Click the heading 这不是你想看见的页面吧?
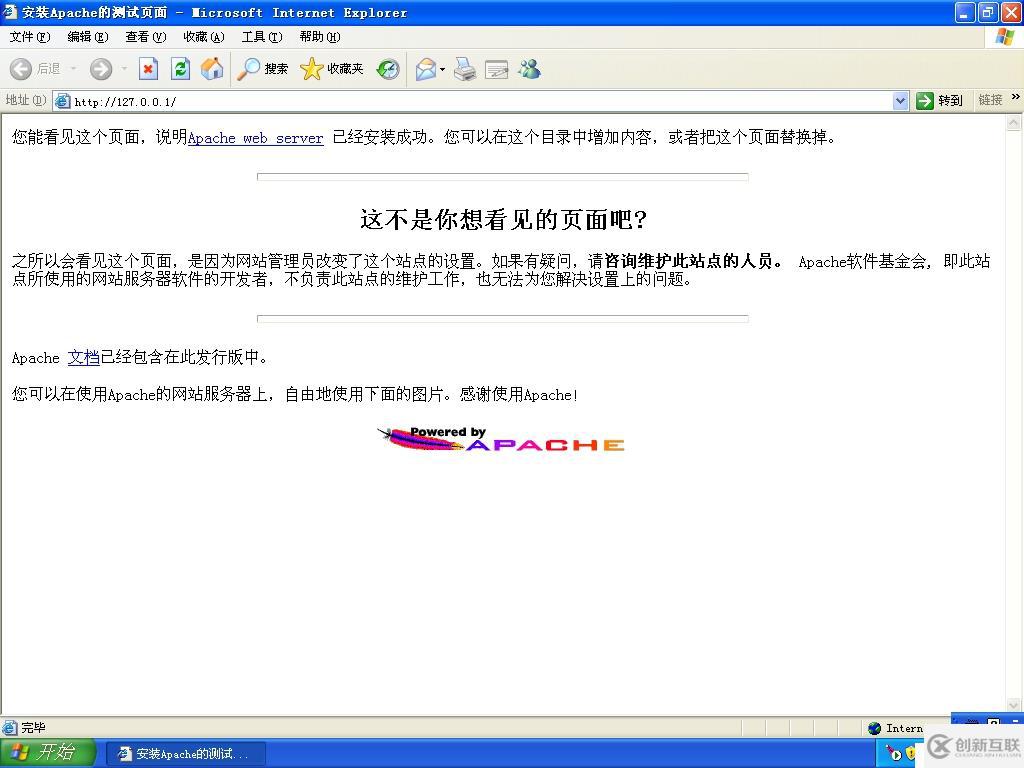1024x768 pixels. click(503, 219)
